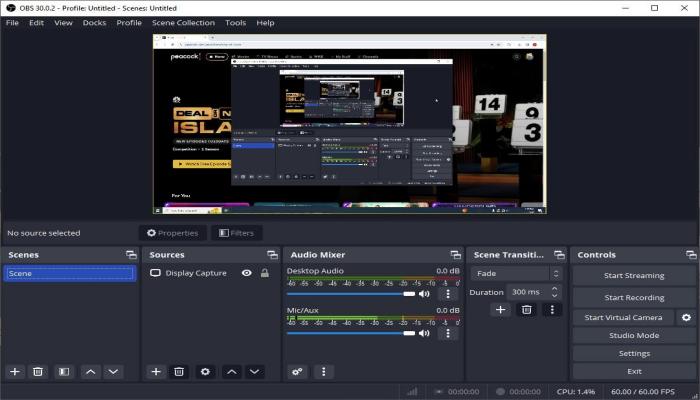Click the Filters button
This screenshot has width=700, height=400.
(237, 233)
